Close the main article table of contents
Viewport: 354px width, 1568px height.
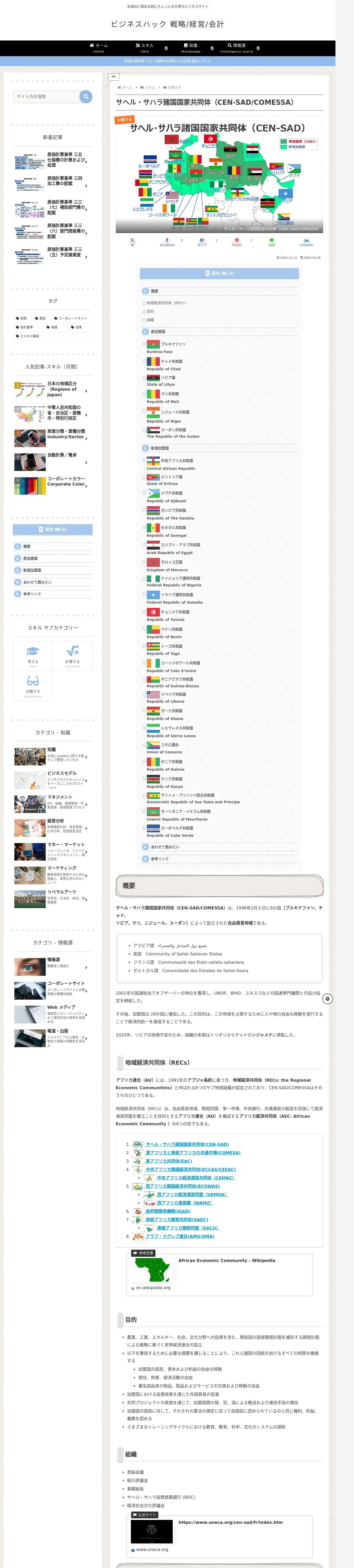[219, 273]
